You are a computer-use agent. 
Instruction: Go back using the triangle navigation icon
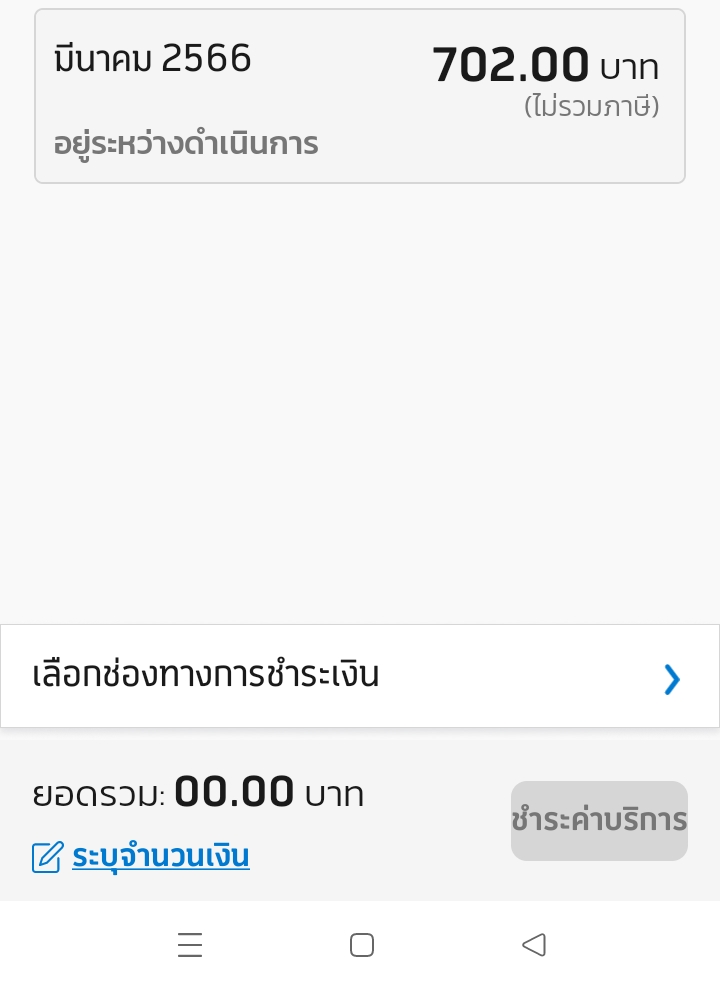534,945
